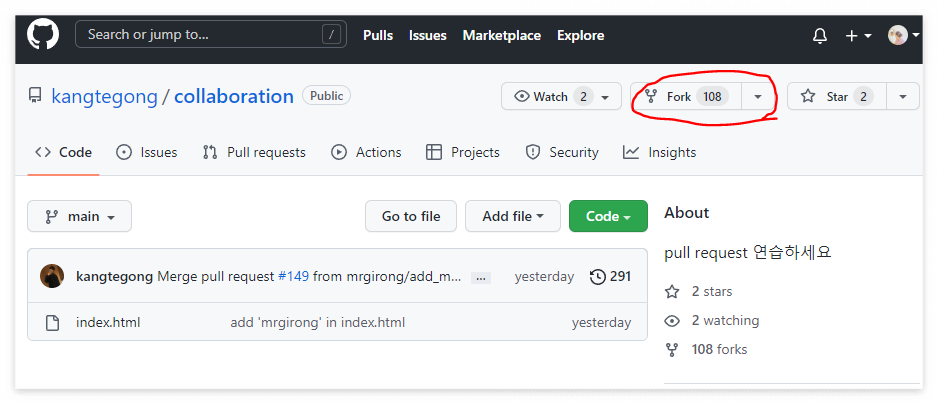Screen dimensions: 938x404
Task: Select the Code tab
Action: pos(63,153)
